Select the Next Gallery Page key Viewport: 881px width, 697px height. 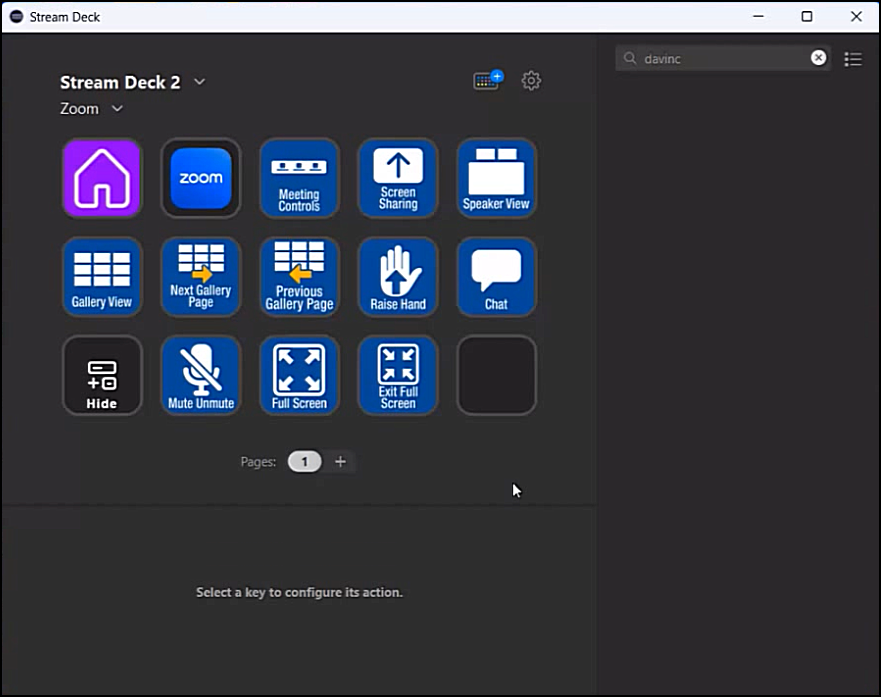tap(201, 276)
